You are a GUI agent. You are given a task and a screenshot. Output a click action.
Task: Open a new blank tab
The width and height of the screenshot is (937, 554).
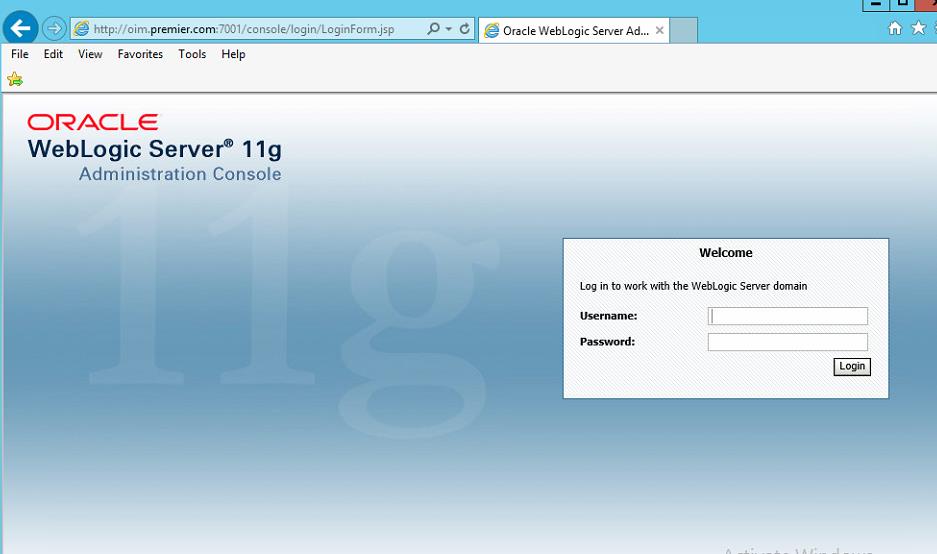684,30
